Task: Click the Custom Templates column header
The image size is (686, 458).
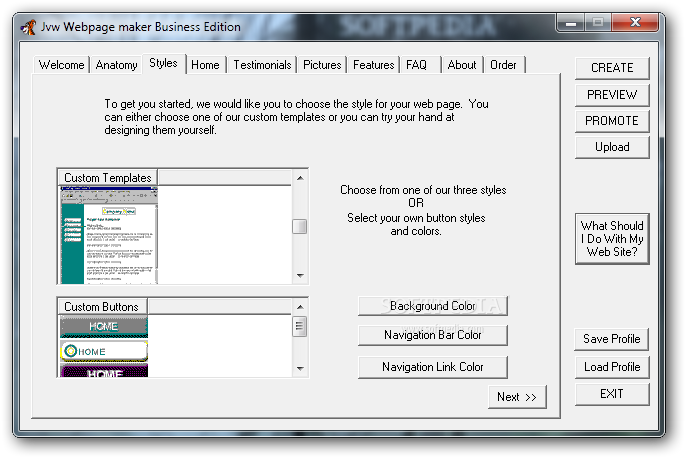Action: click(x=108, y=178)
